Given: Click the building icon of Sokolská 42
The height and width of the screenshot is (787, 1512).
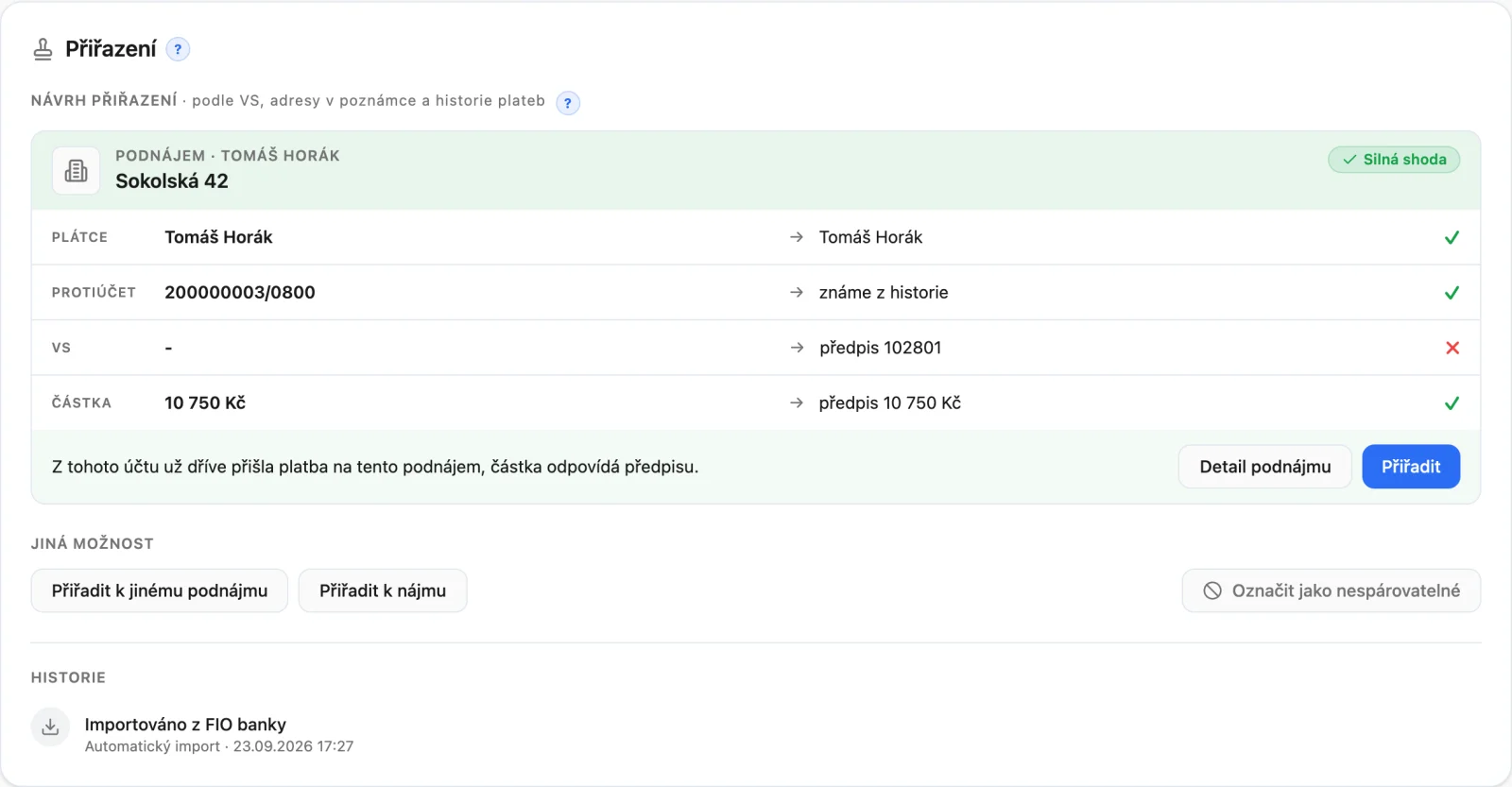Looking at the screenshot, I should pos(76,170).
